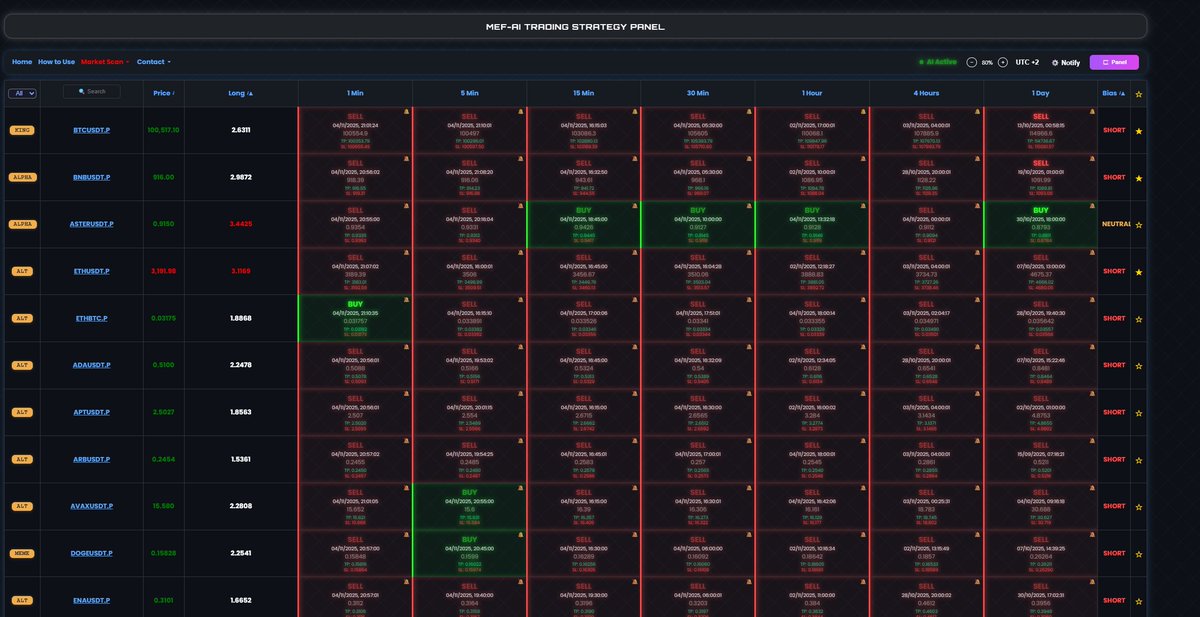Change the UTC +2 timezone setting
Image resolution: width=1200 pixels, height=617 pixels.
click(x=1027, y=62)
